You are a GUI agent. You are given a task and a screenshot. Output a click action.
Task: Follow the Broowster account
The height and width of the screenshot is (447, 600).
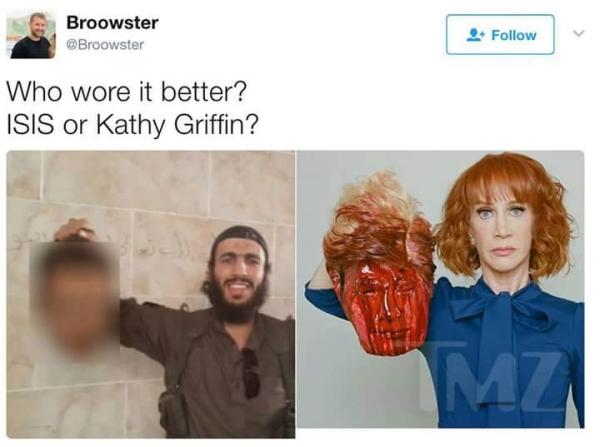point(500,34)
